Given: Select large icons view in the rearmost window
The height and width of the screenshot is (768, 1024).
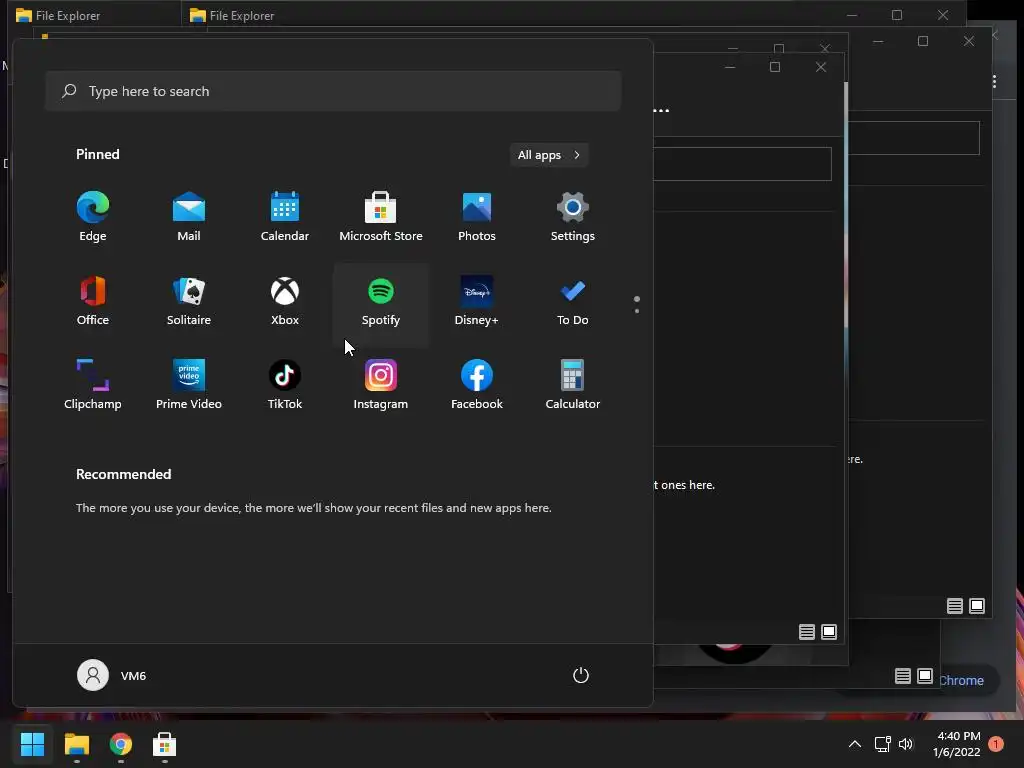Looking at the screenshot, I should [925, 676].
